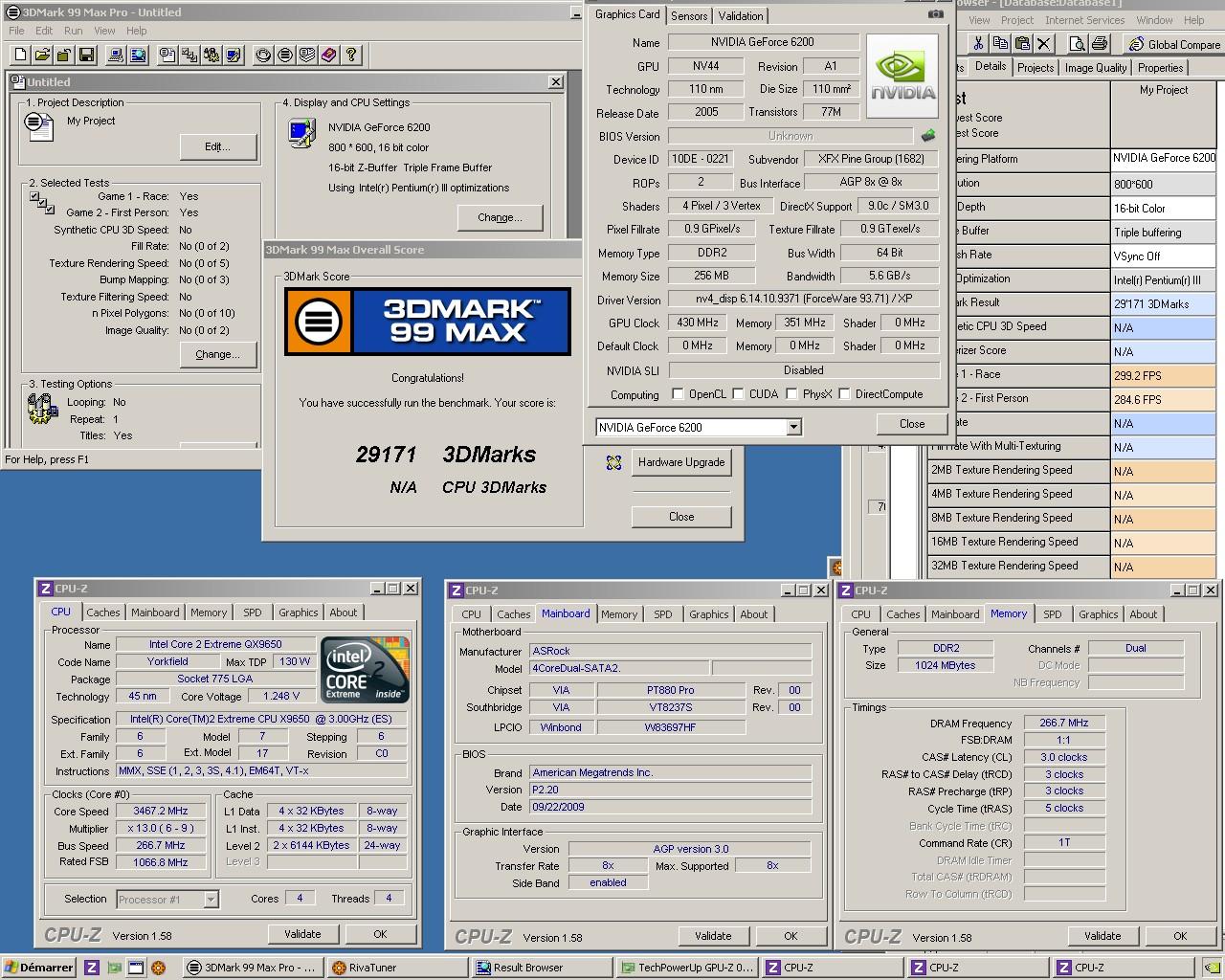The width and height of the screenshot is (1225, 980).
Task: Enable the CUDA checkbox in GPU-Z
Action: coord(738,394)
